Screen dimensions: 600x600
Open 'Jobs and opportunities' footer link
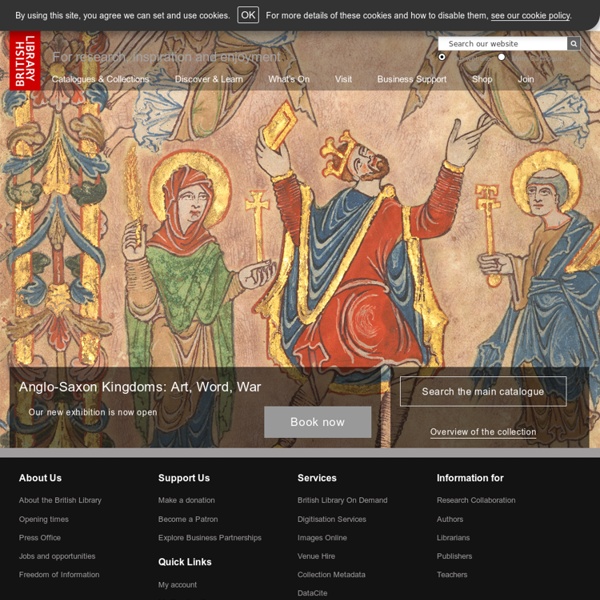click(x=57, y=556)
